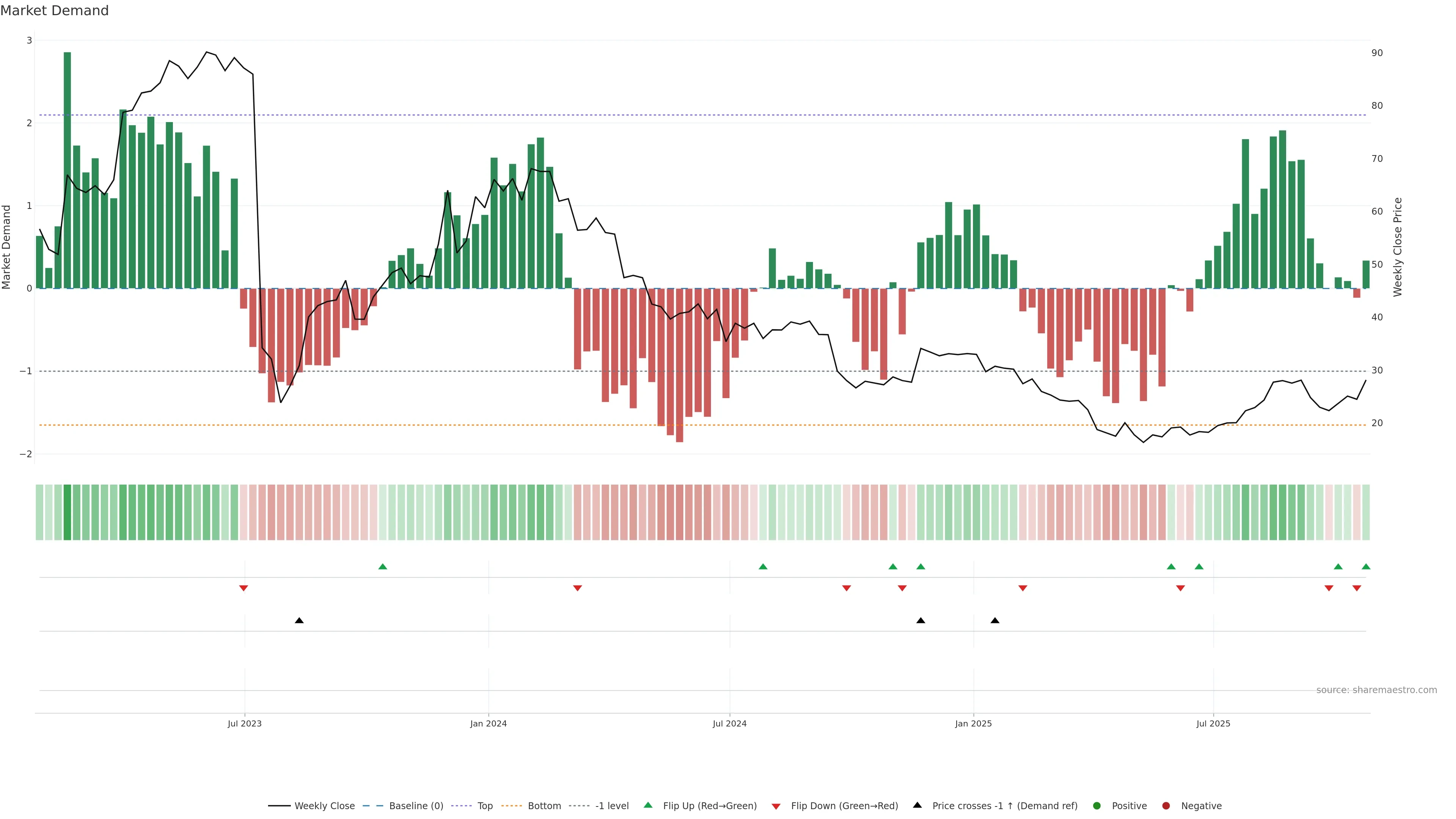Click the green Positive legend dot
This screenshot has width=1456, height=819.
tap(1097, 806)
